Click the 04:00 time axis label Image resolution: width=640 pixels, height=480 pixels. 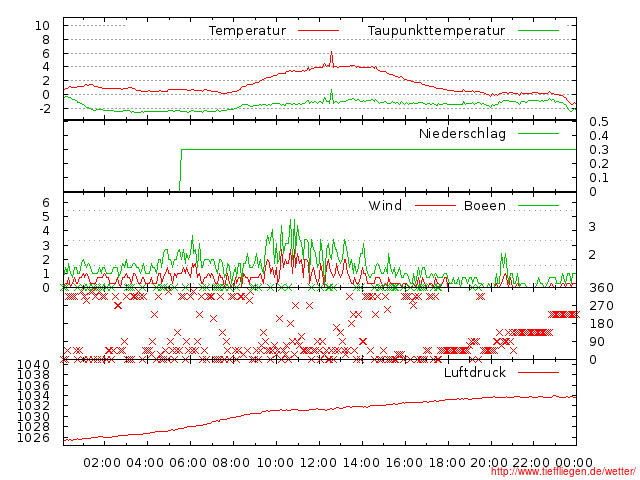point(145,463)
